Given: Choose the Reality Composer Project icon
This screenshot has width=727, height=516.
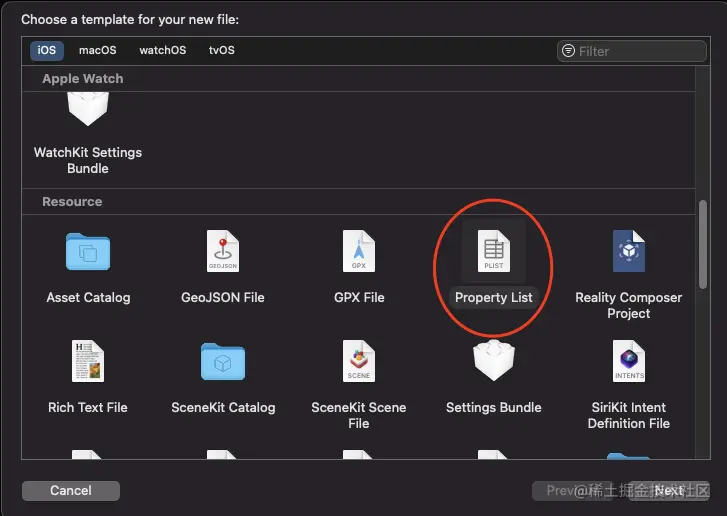Looking at the screenshot, I should click(x=629, y=251).
